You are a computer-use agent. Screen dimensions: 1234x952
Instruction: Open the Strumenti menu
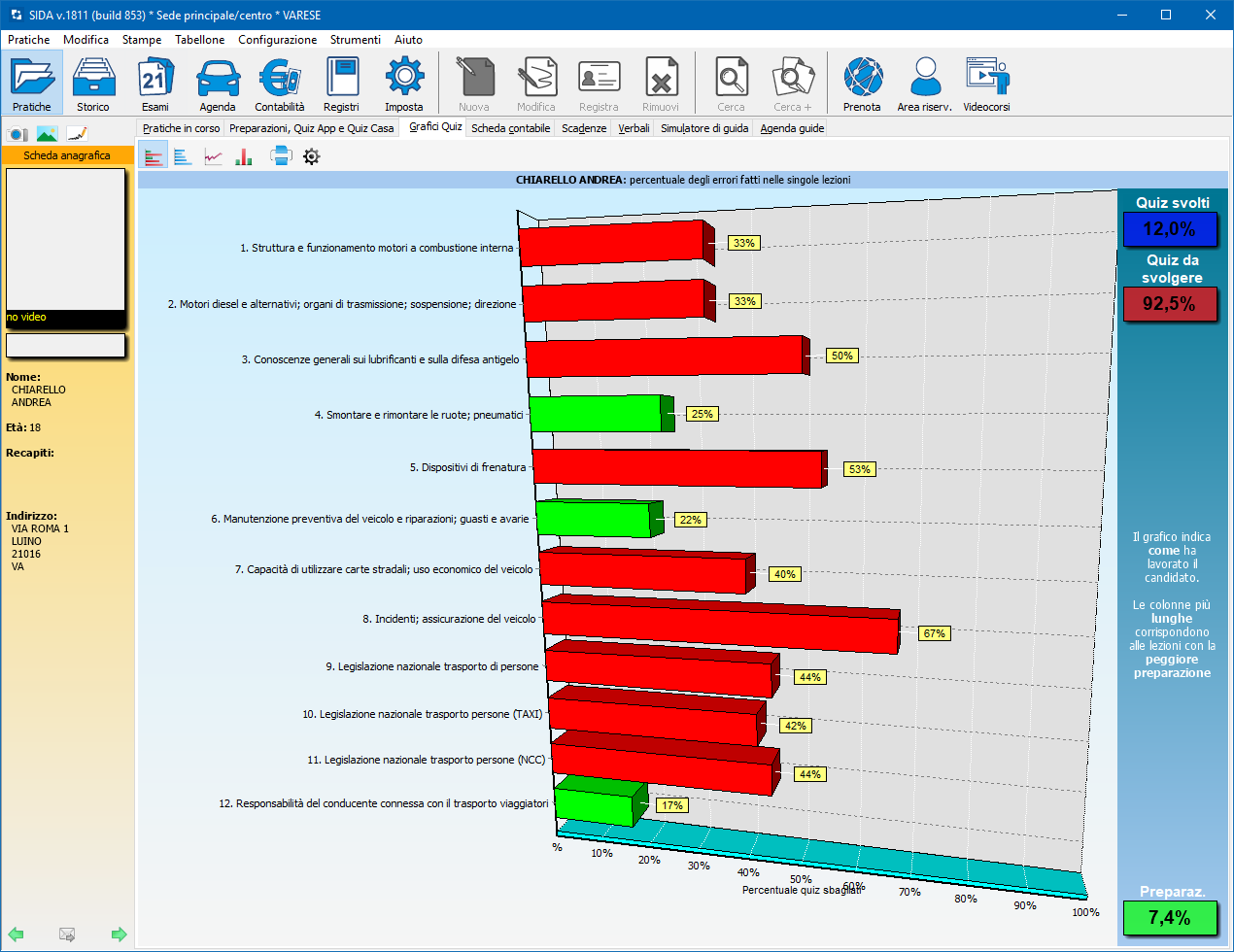(x=355, y=40)
